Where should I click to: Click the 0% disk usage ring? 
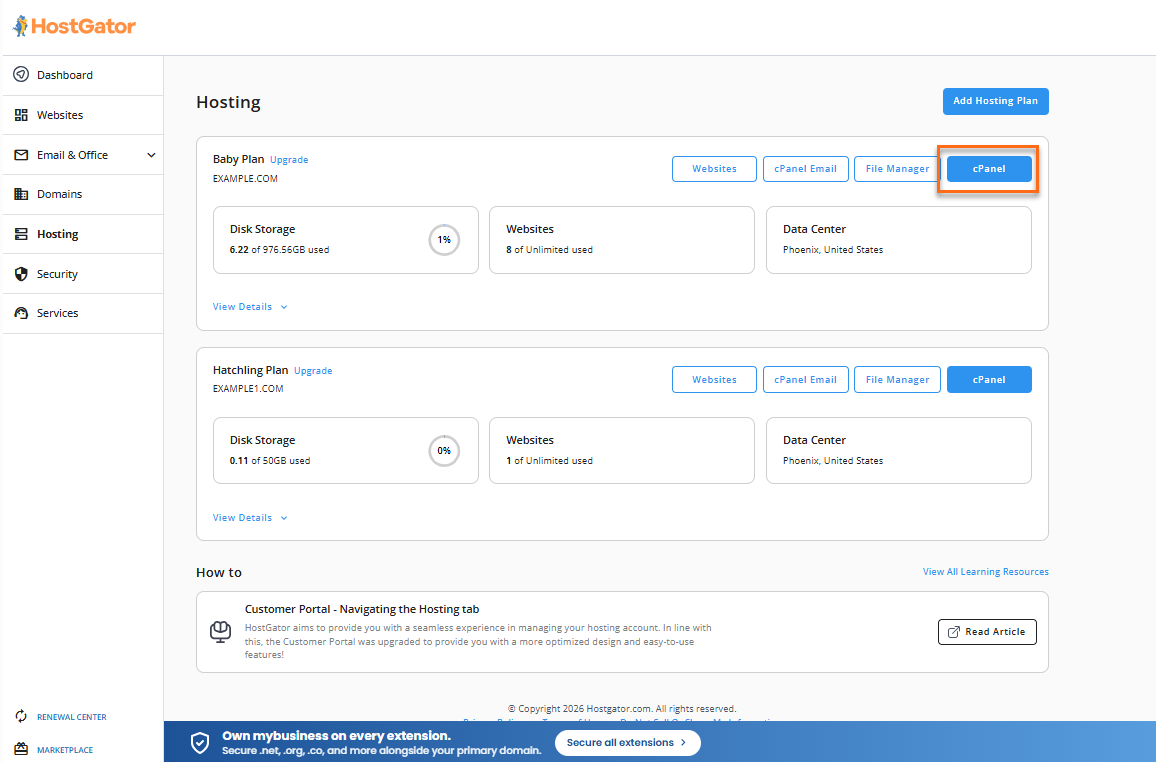coord(444,450)
